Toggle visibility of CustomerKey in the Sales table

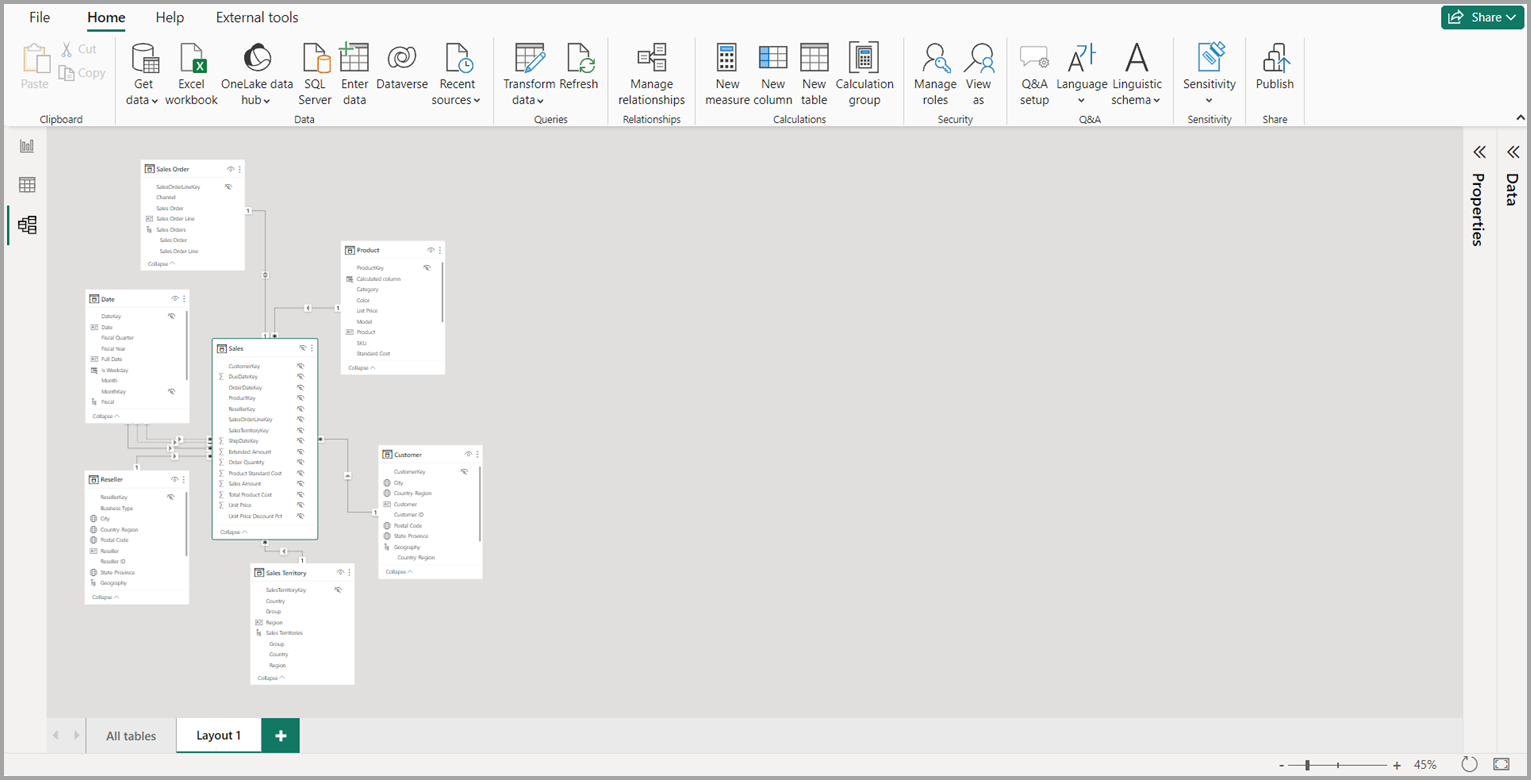coord(299,366)
